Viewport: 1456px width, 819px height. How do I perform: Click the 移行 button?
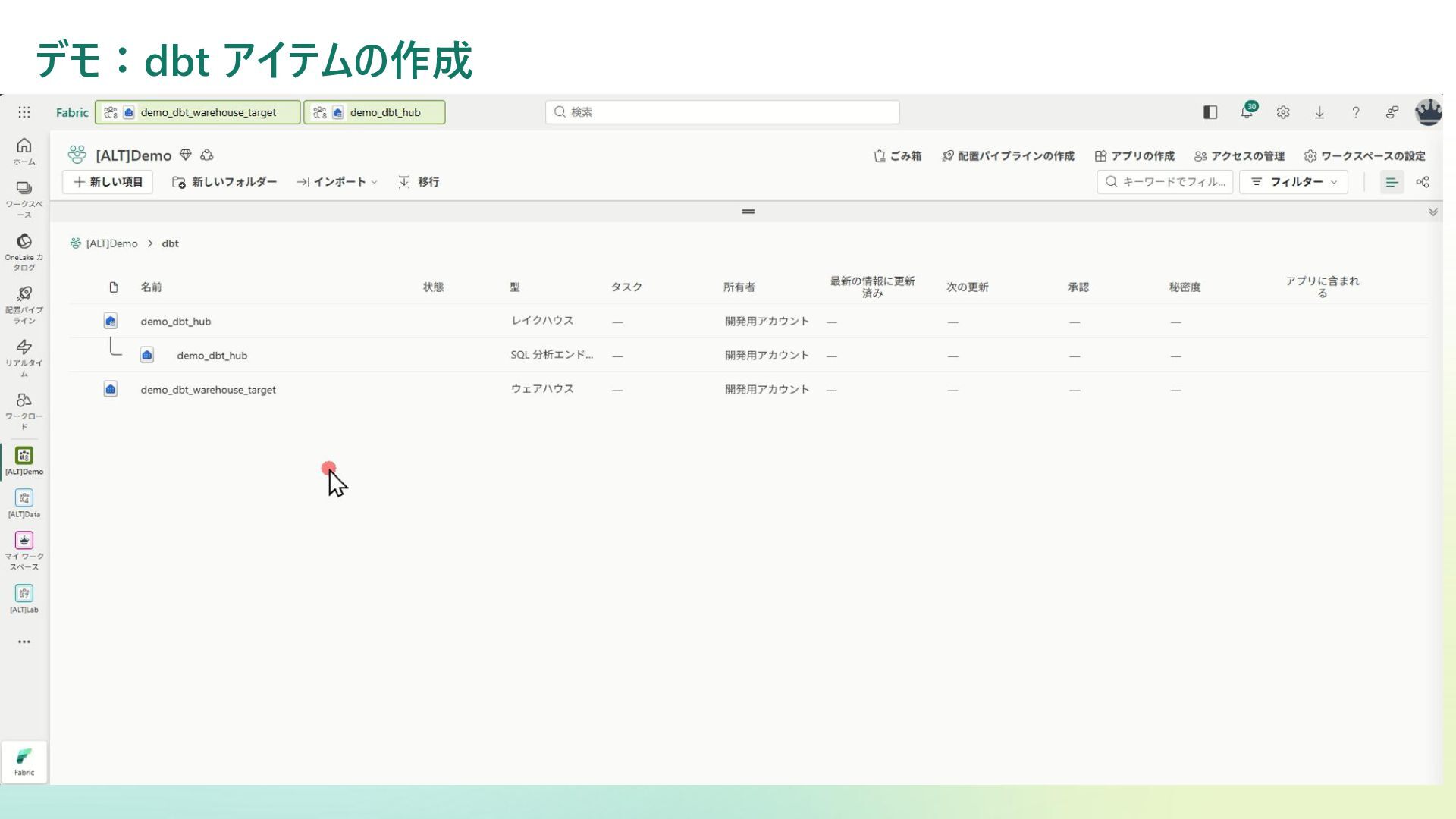pyautogui.click(x=419, y=182)
